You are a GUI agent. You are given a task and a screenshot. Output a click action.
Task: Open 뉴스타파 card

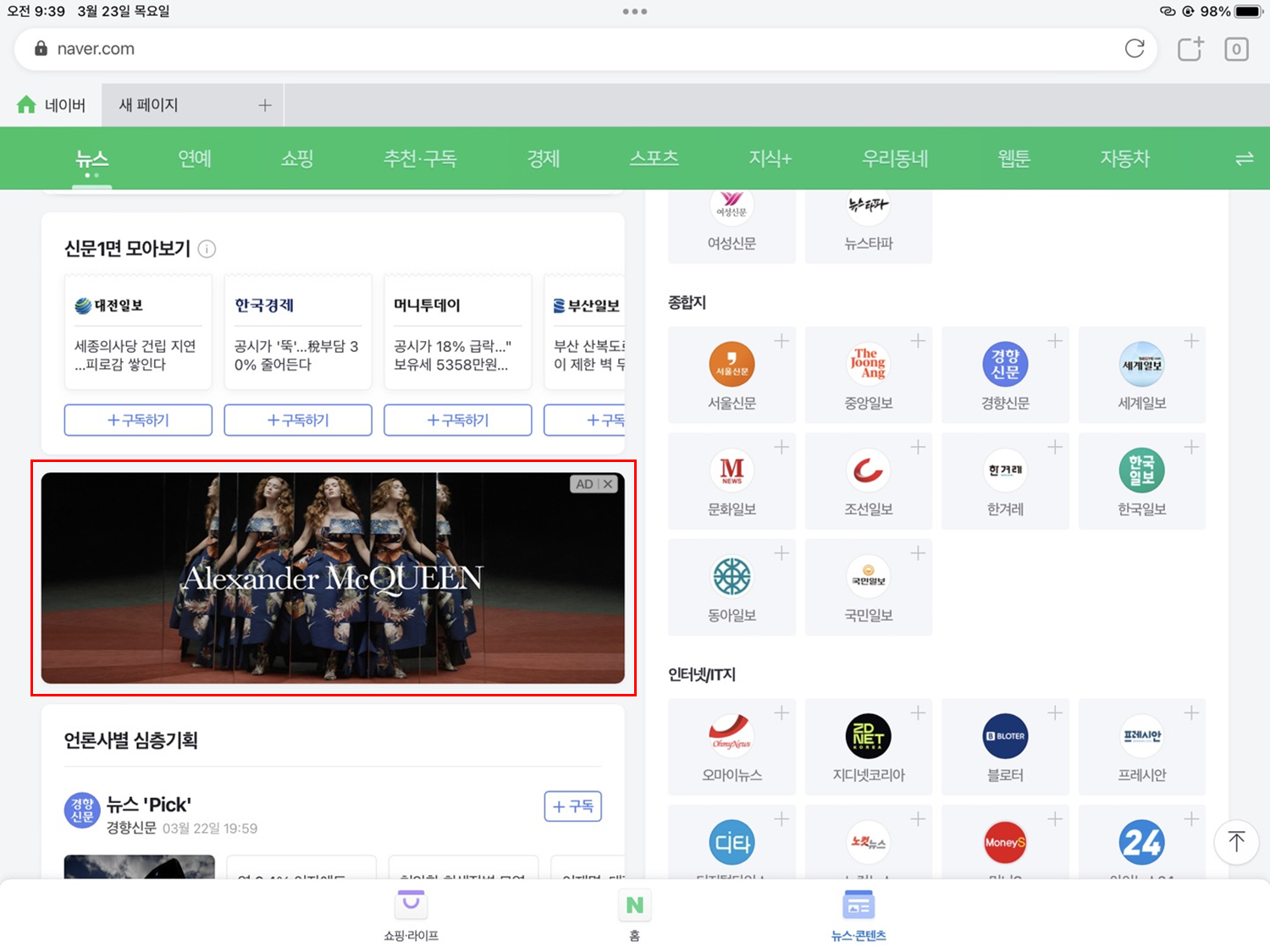pyautogui.click(x=869, y=226)
